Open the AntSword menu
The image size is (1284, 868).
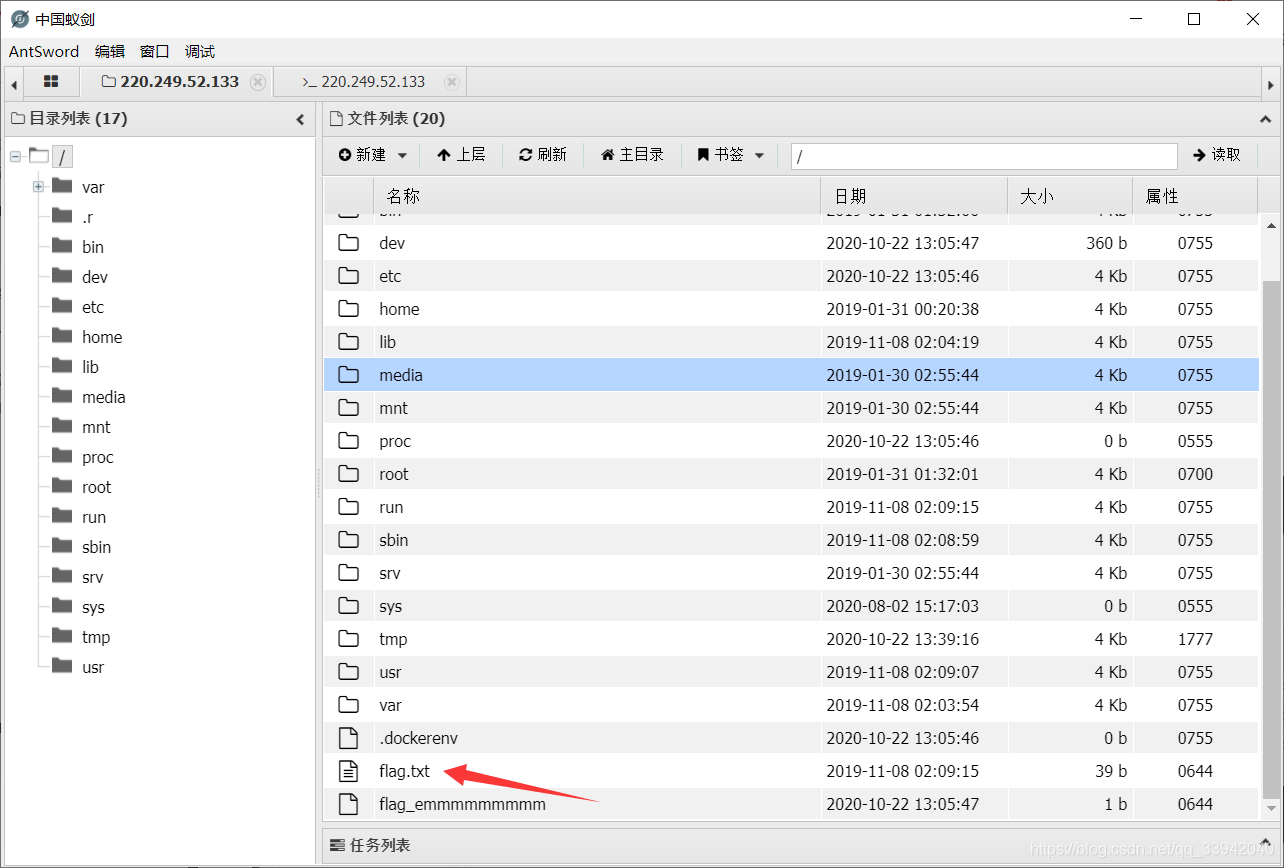tap(44, 52)
